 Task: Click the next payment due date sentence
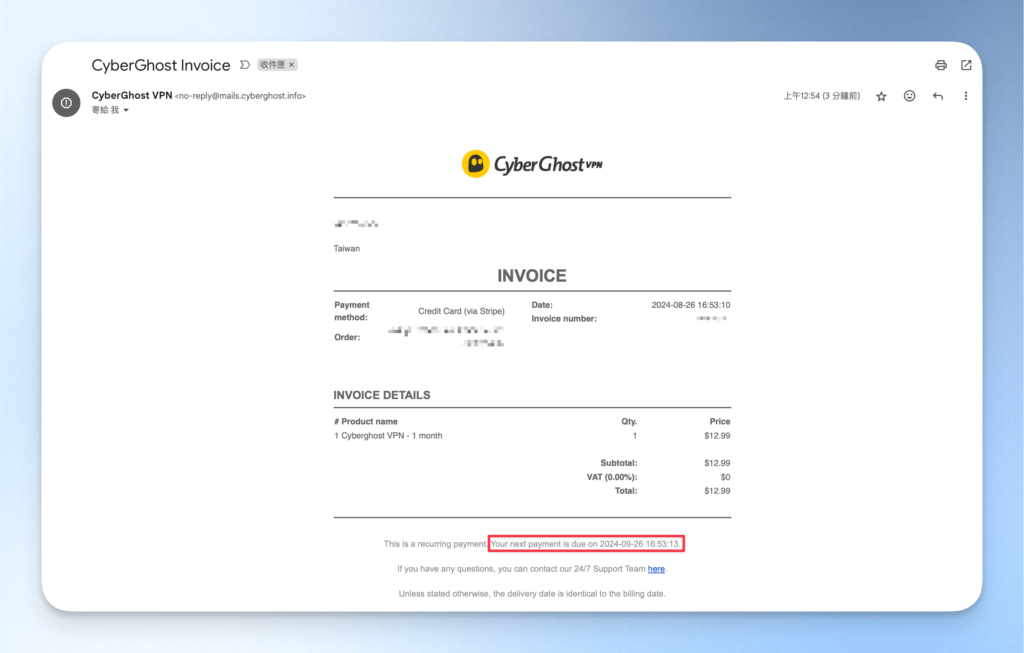click(586, 543)
